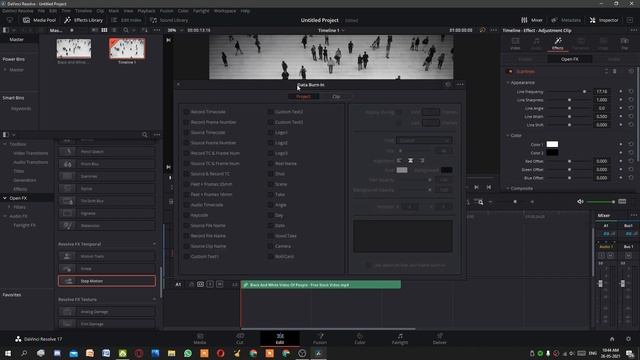Switch to the Fusion page
Viewport: 640px width, 360px height.
[x=320, y=338]
